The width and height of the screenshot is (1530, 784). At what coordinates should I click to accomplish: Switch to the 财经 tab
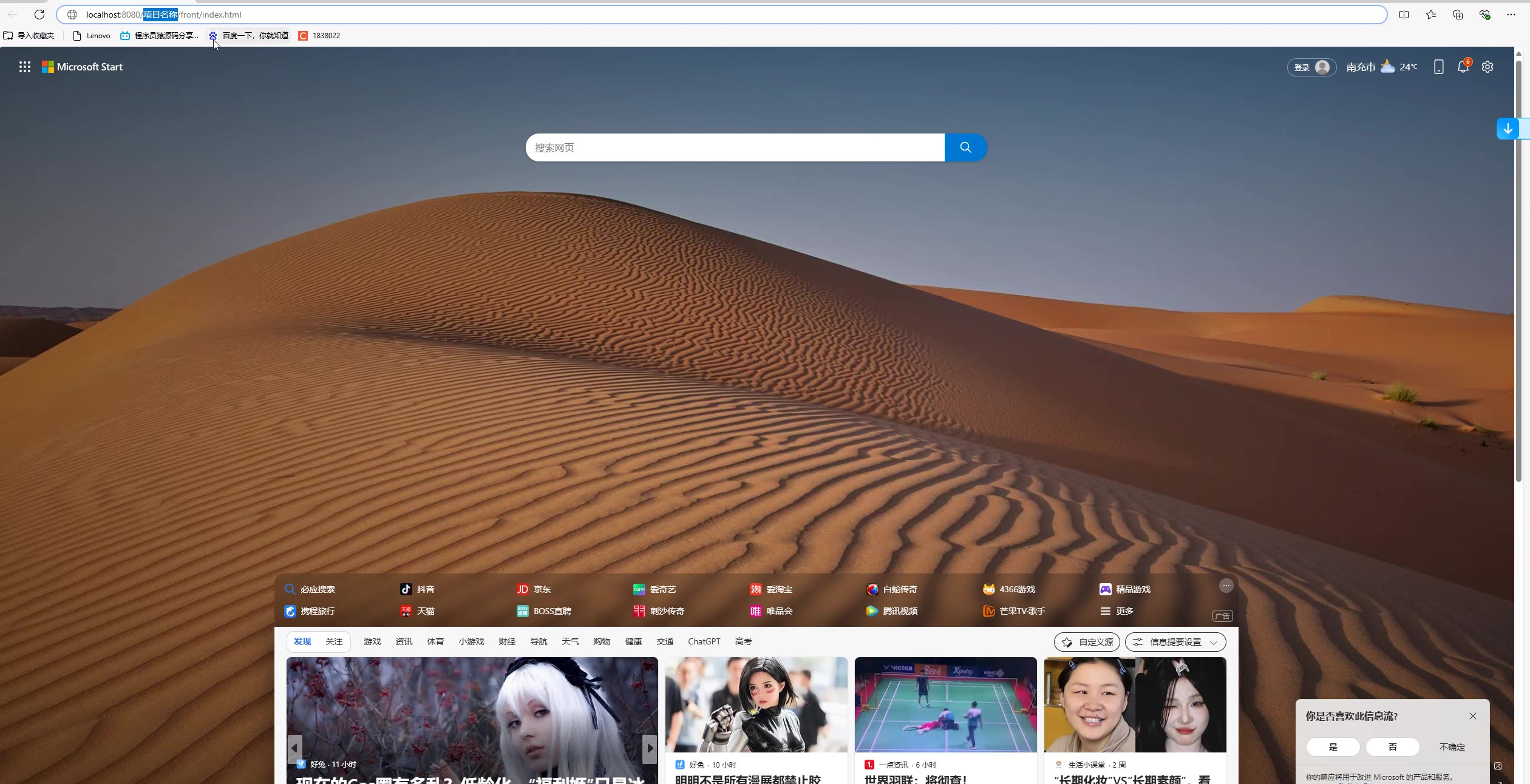point(507,641)
